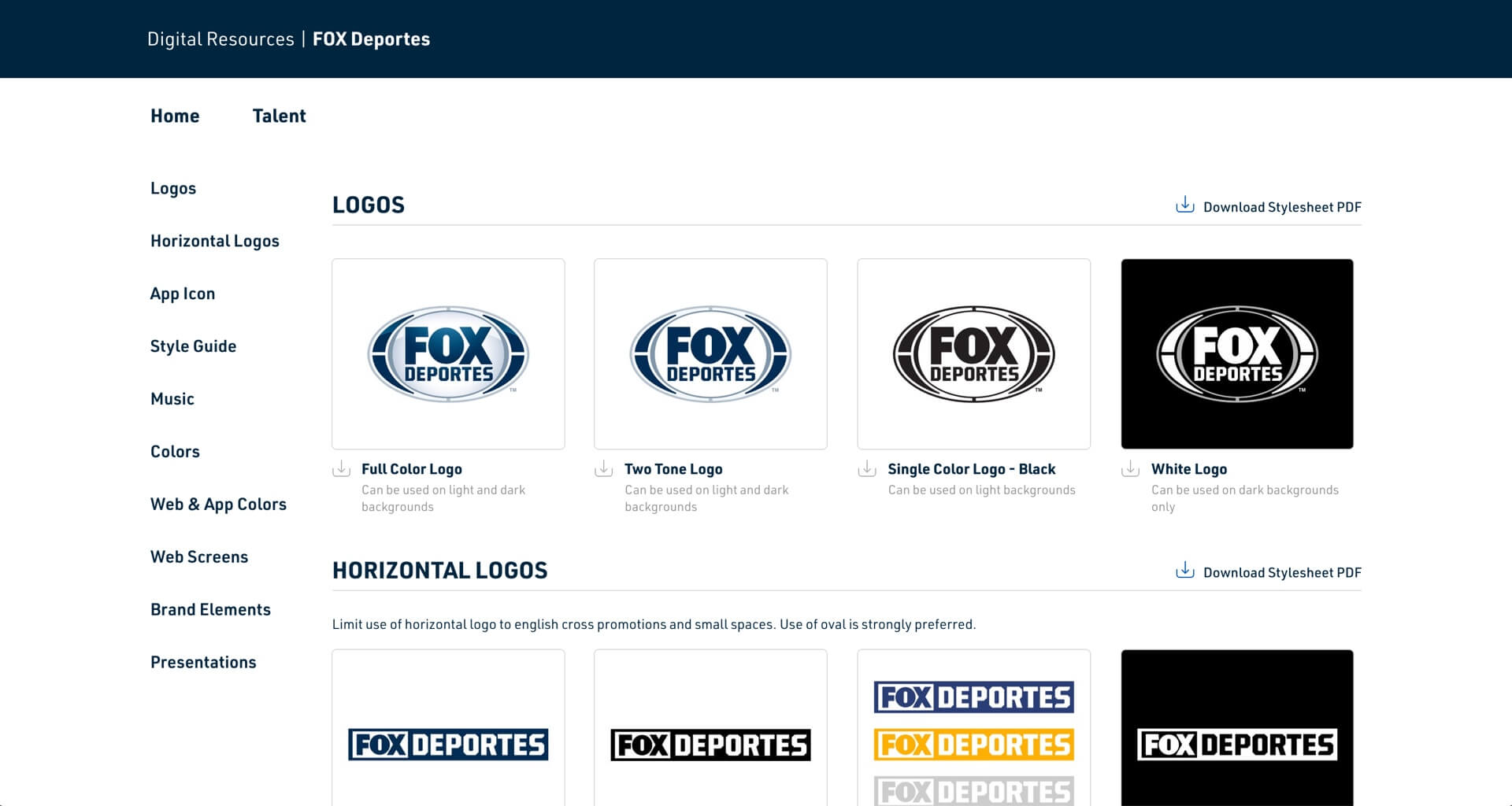
Task: Click the 'Limit use of horizontal logo' note
Action: coord(654,624)
